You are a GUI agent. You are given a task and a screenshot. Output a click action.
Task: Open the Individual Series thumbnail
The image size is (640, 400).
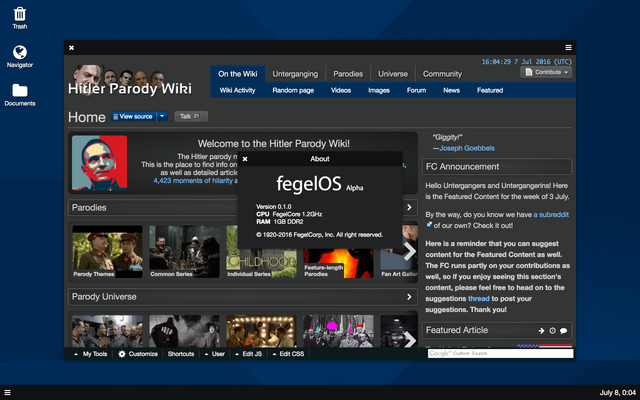261,262
